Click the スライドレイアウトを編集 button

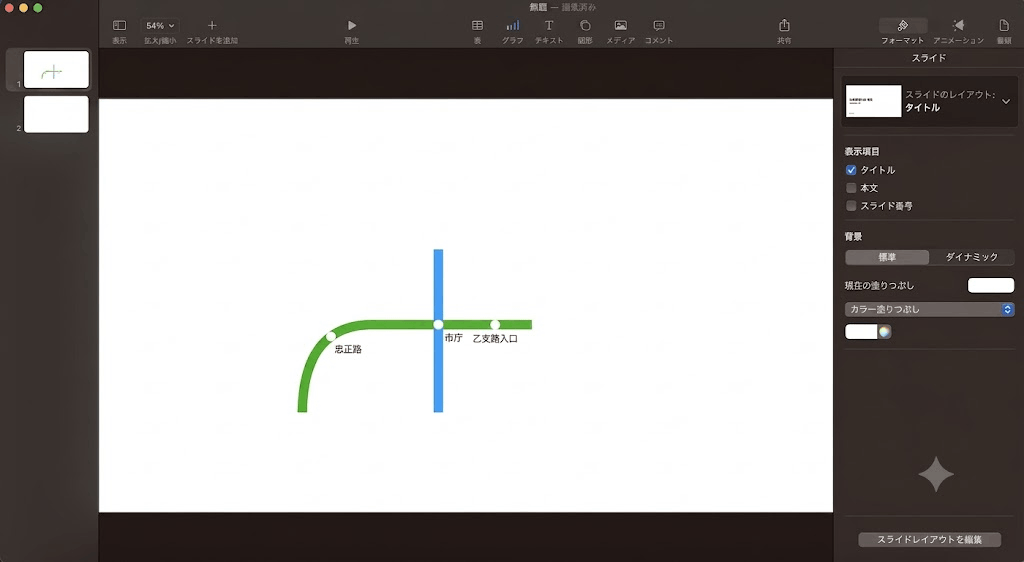tap(929, 539)
